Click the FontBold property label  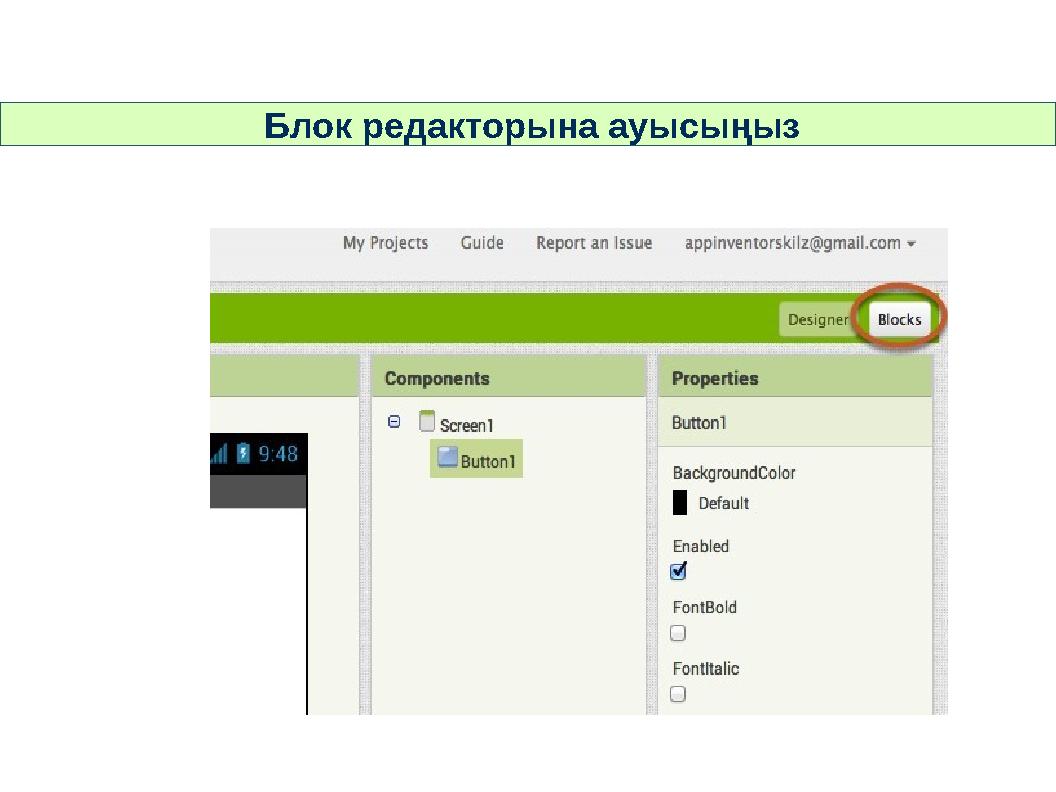[704, 607]
